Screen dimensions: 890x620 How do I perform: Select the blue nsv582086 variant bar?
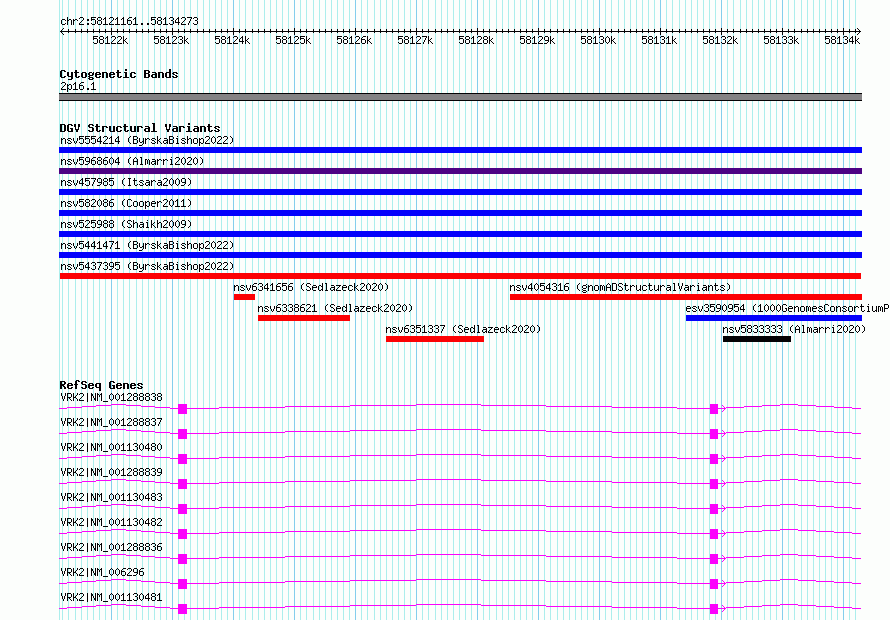pyautogui.click(x=460, y=213)
